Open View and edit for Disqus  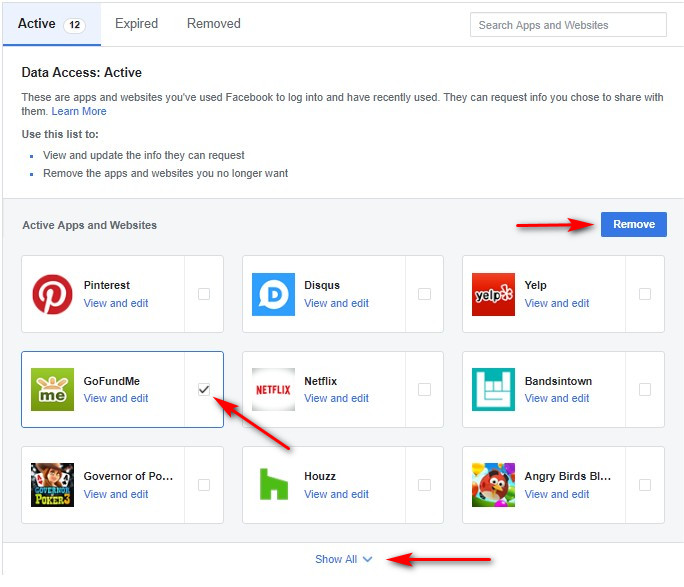tap(336, 303)
